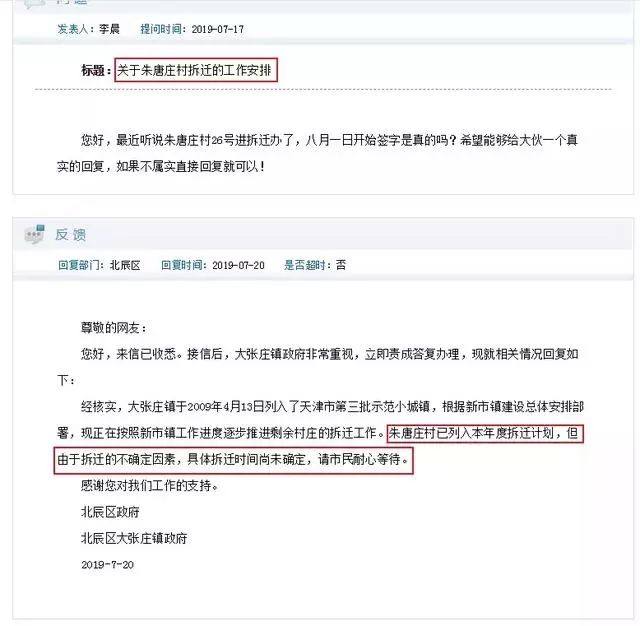Select the poster name 李晨

point(109,29)
